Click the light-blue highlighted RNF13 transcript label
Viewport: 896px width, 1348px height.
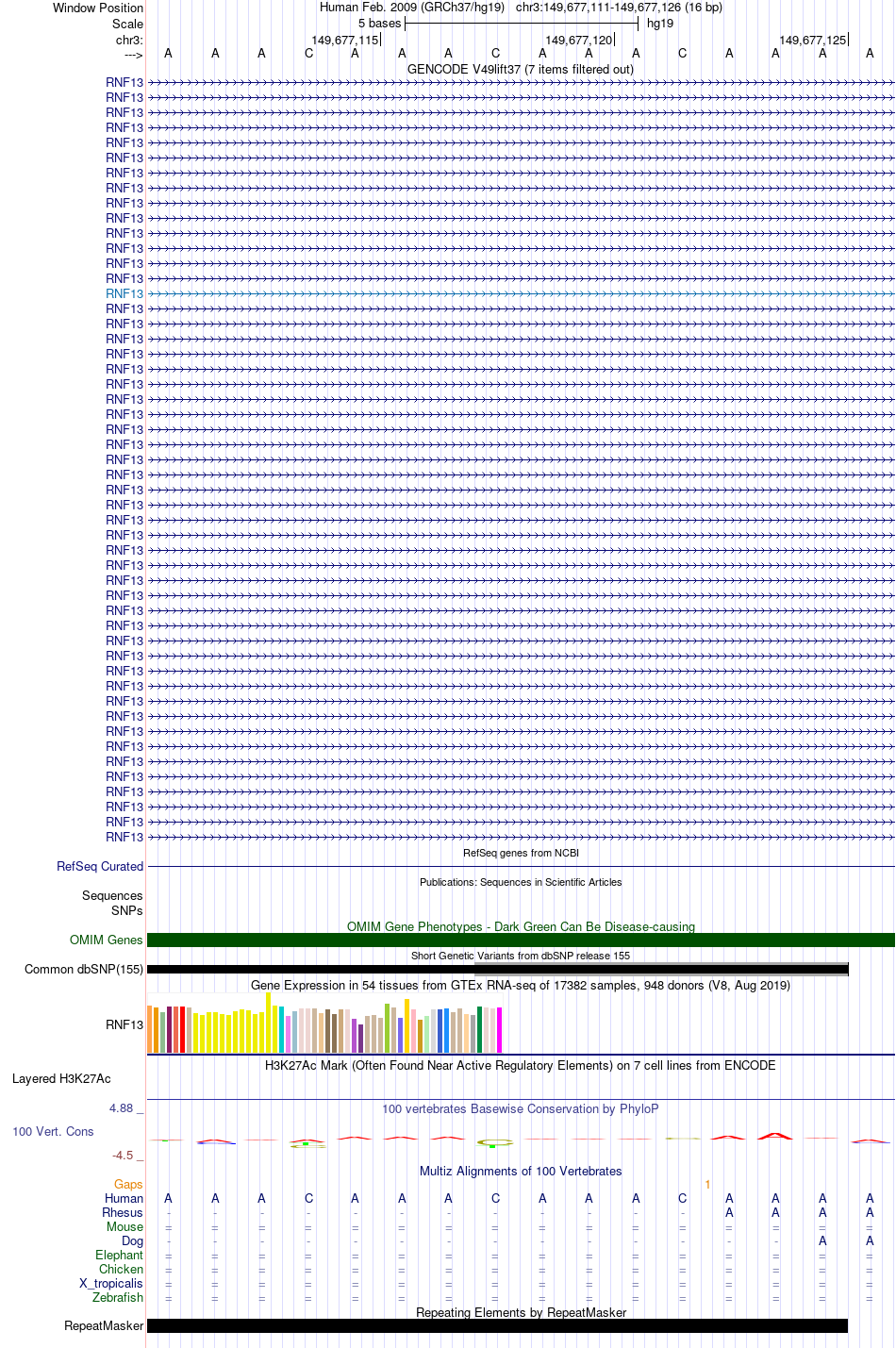pyautogui.click(x=124, y=293)
